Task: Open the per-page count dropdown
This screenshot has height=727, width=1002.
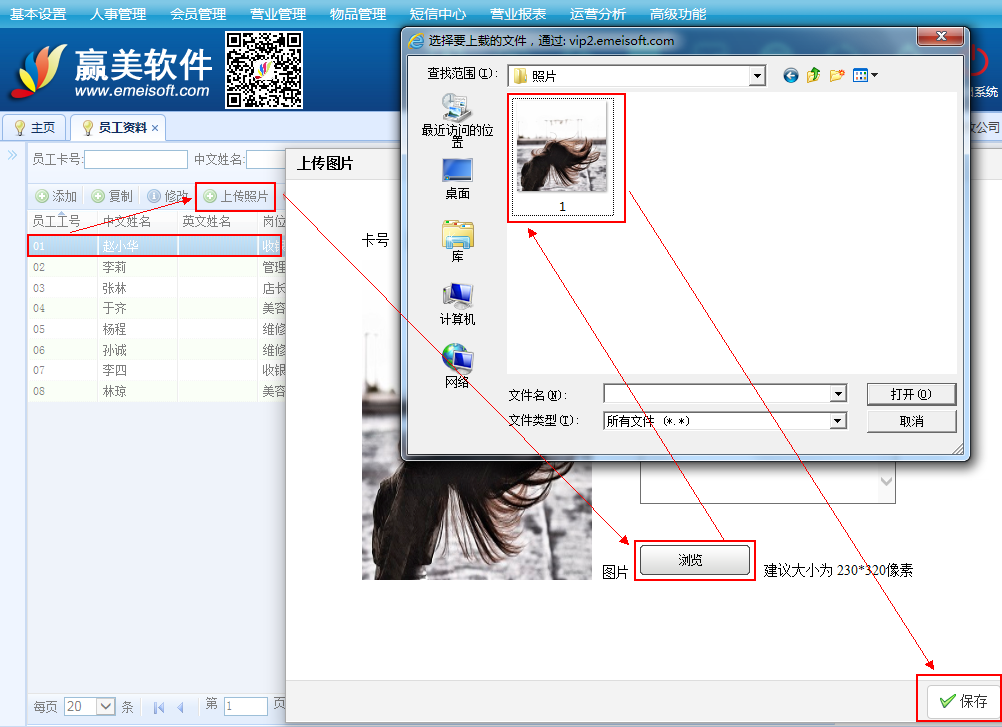Action: pyautogui.click(x=106, y=706)
